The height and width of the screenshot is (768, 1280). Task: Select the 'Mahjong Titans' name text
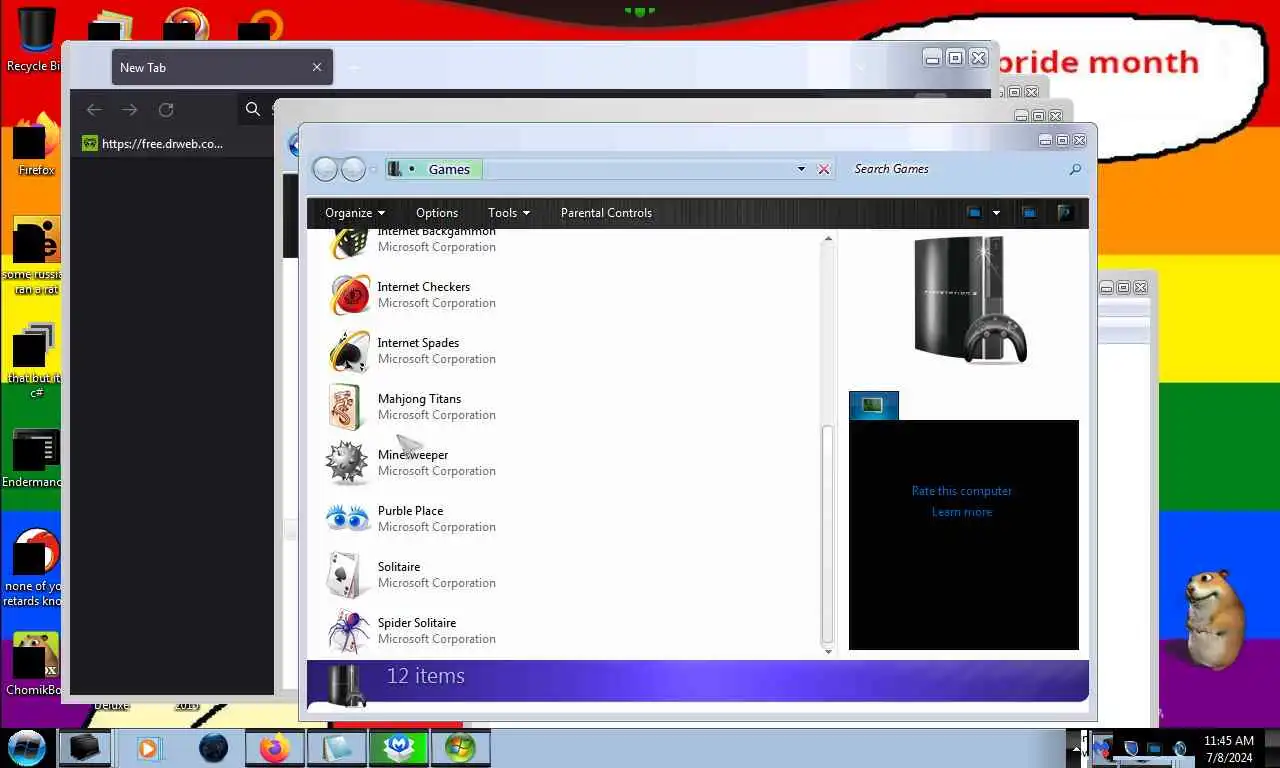click(419, 399)
